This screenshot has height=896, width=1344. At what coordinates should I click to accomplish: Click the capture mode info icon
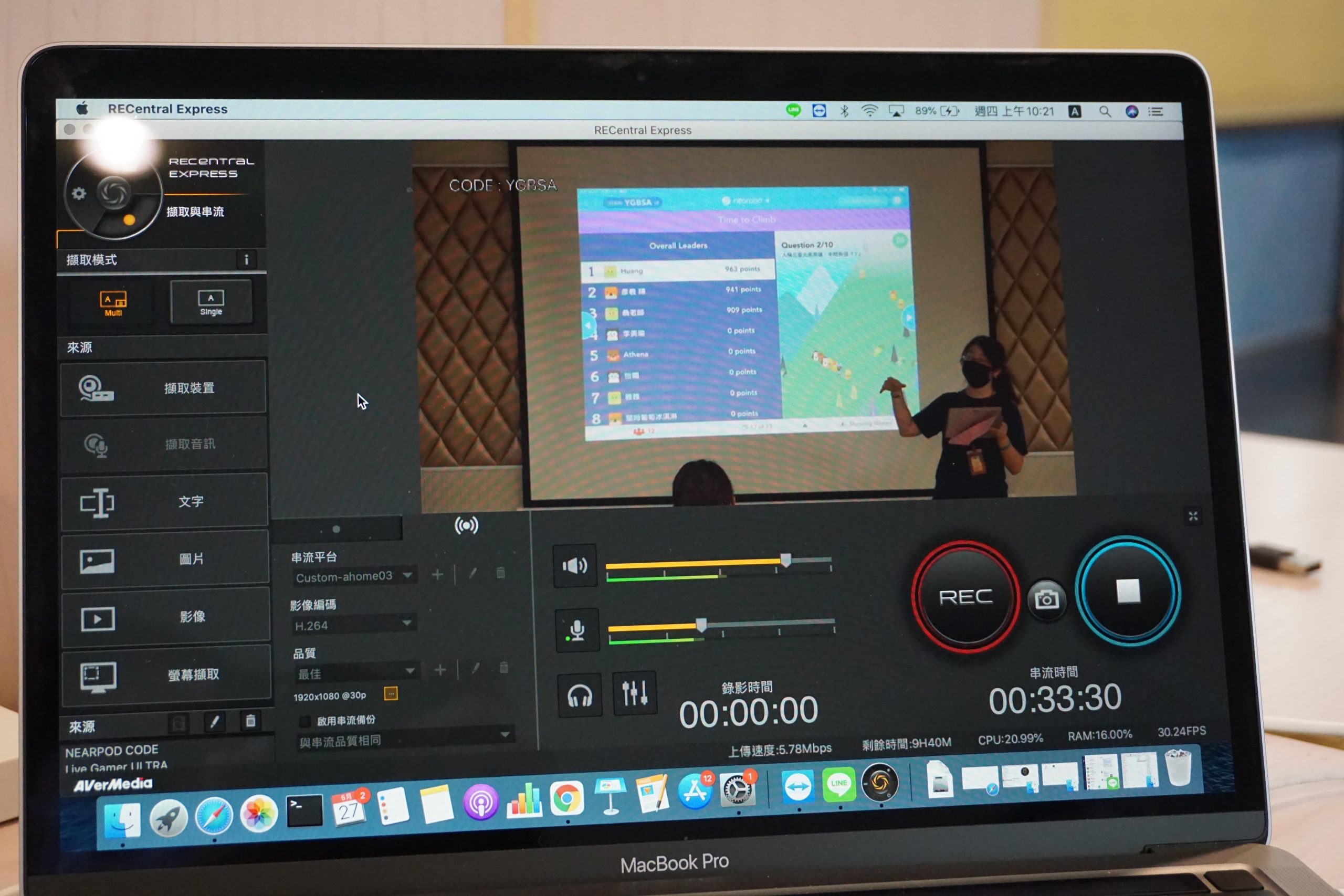click(x=246, y=260)
